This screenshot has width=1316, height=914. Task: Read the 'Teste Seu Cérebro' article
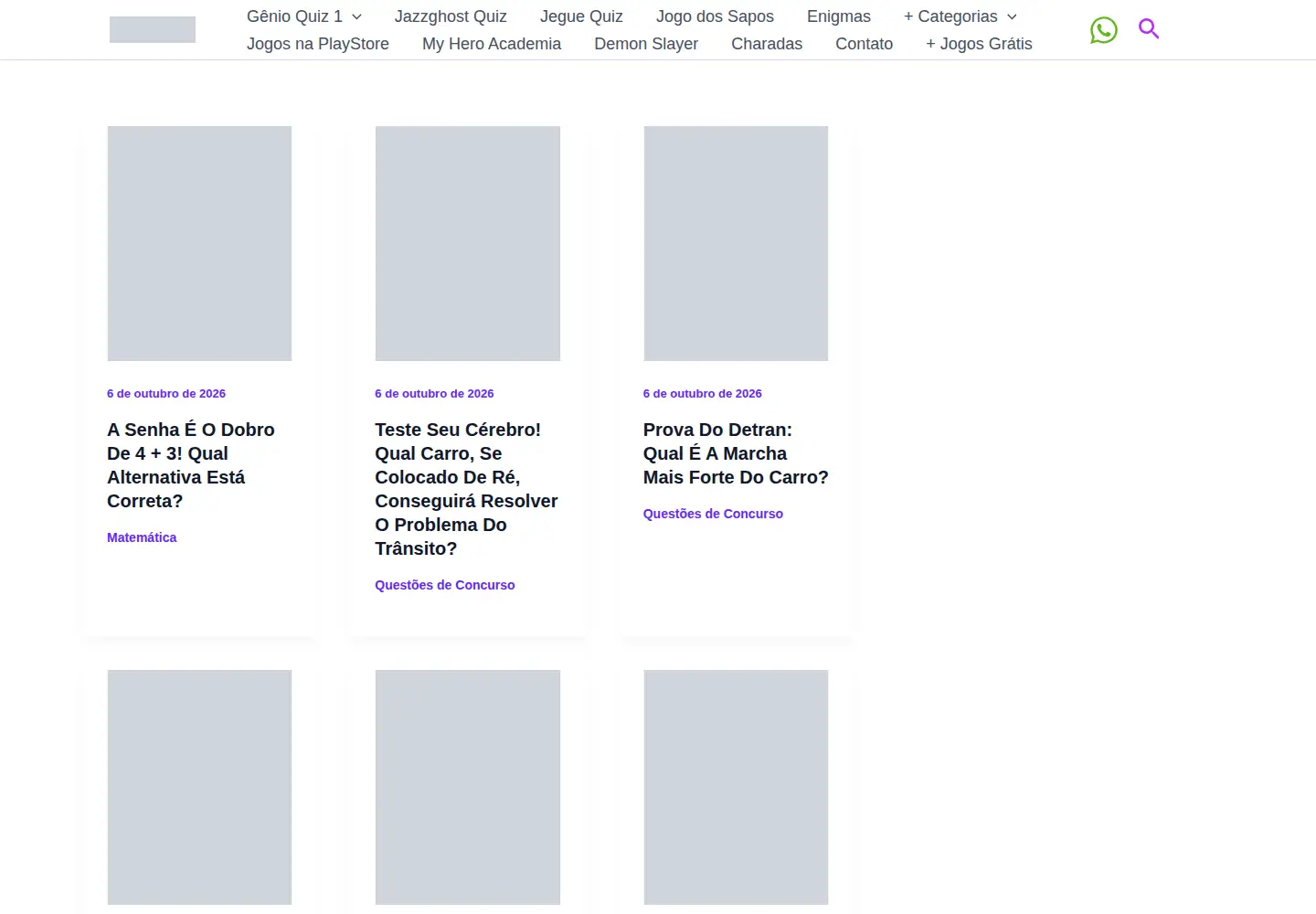click(466, 489)
